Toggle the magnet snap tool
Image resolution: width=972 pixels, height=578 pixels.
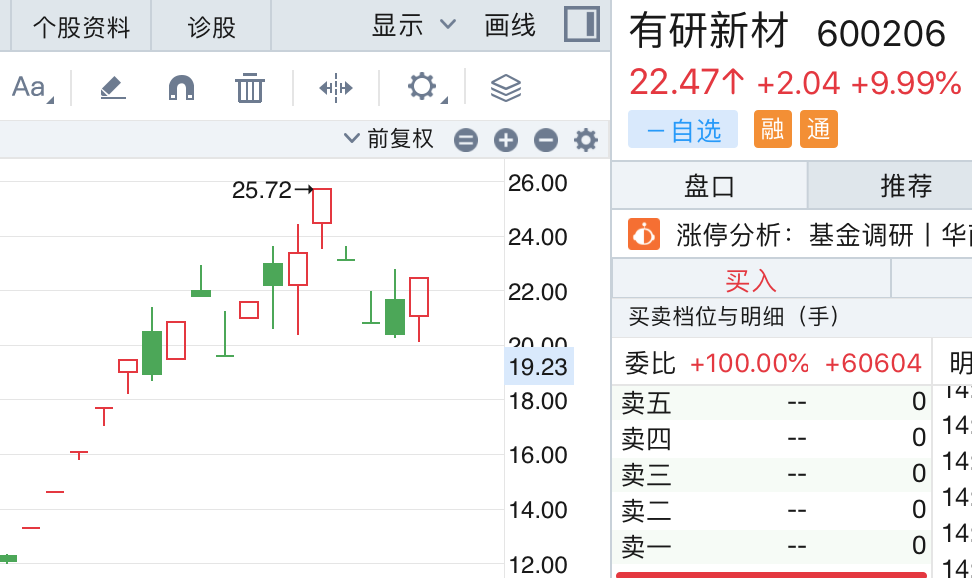181,88
